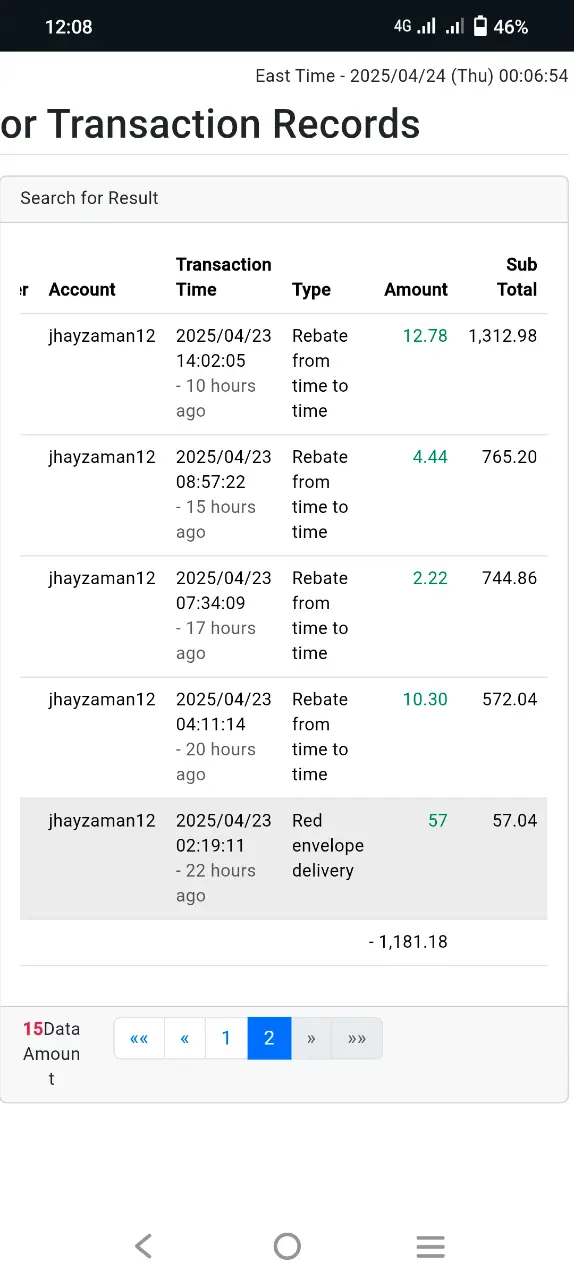This screenshot has width=574, height=1280.
Task: Tap the battery icon in status bar
Action: [480, 26]
